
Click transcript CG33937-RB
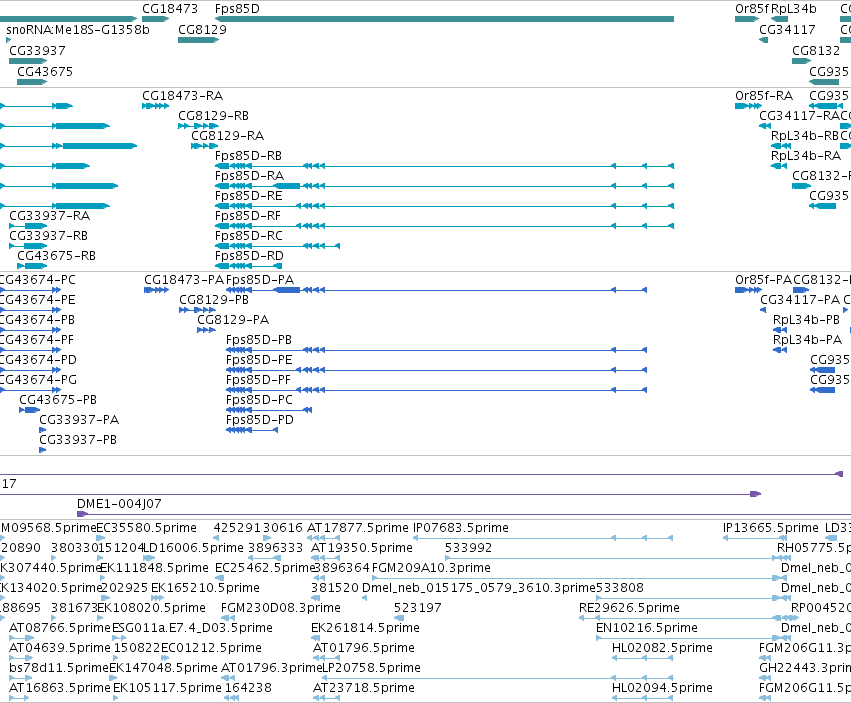pyautogui.click(x=48, y=236)
